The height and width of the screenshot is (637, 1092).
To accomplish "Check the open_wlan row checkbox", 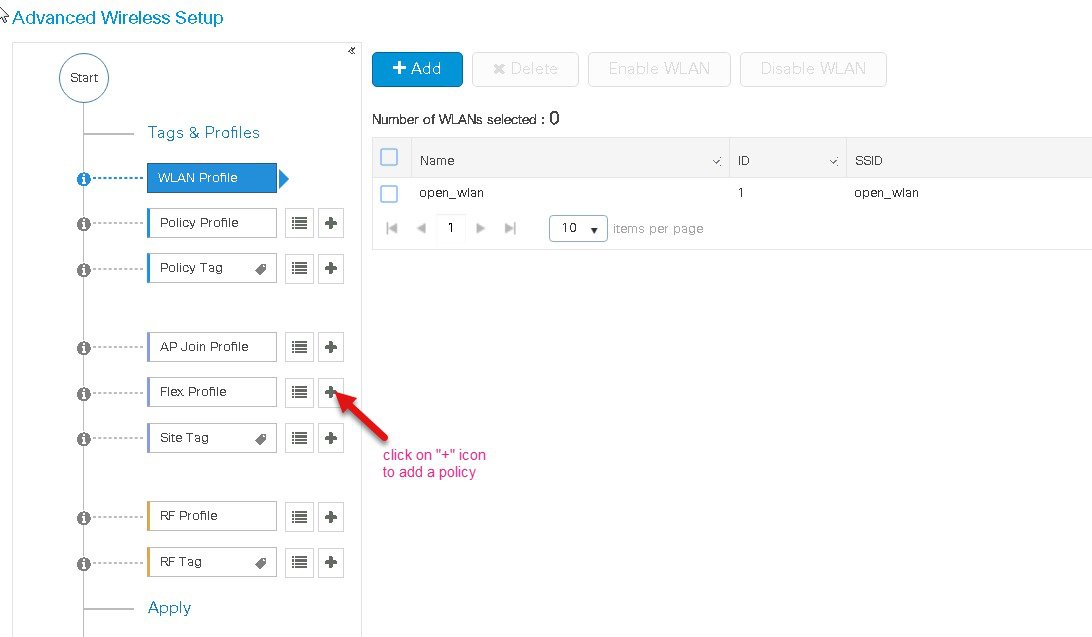I will (x=389, y=194).
